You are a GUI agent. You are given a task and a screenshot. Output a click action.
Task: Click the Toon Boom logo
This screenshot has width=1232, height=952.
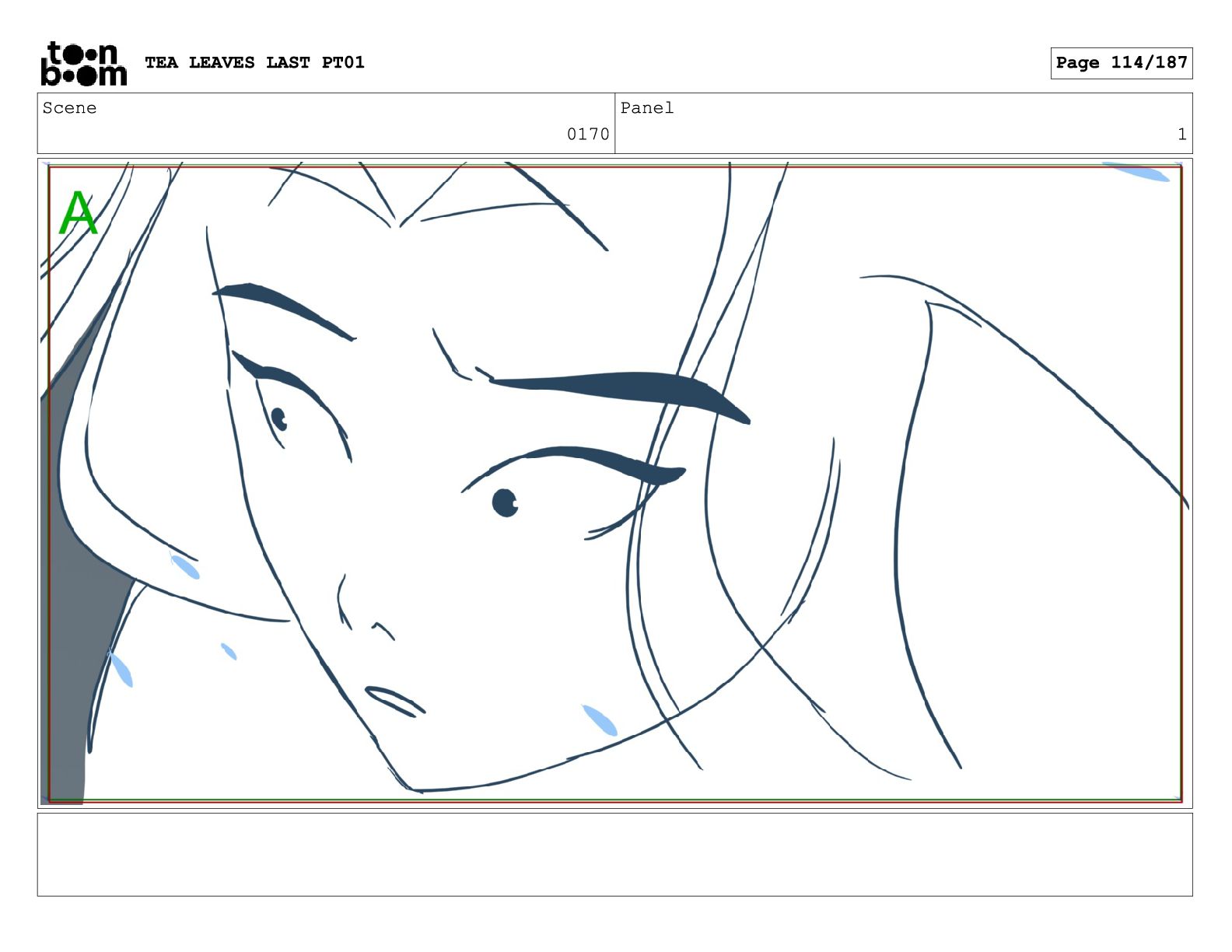coord(83,63)
